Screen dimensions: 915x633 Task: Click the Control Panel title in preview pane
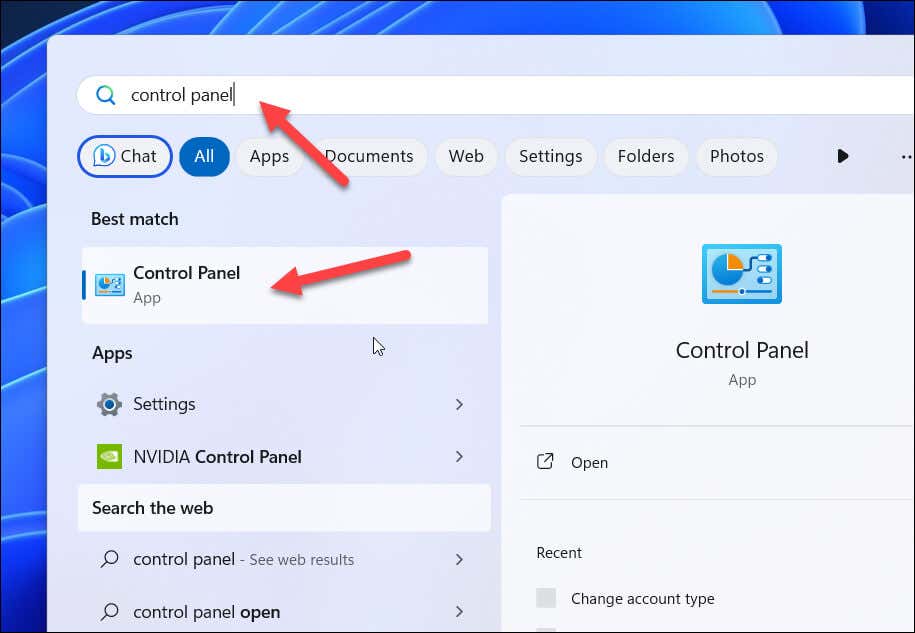(x=742, y=350)
